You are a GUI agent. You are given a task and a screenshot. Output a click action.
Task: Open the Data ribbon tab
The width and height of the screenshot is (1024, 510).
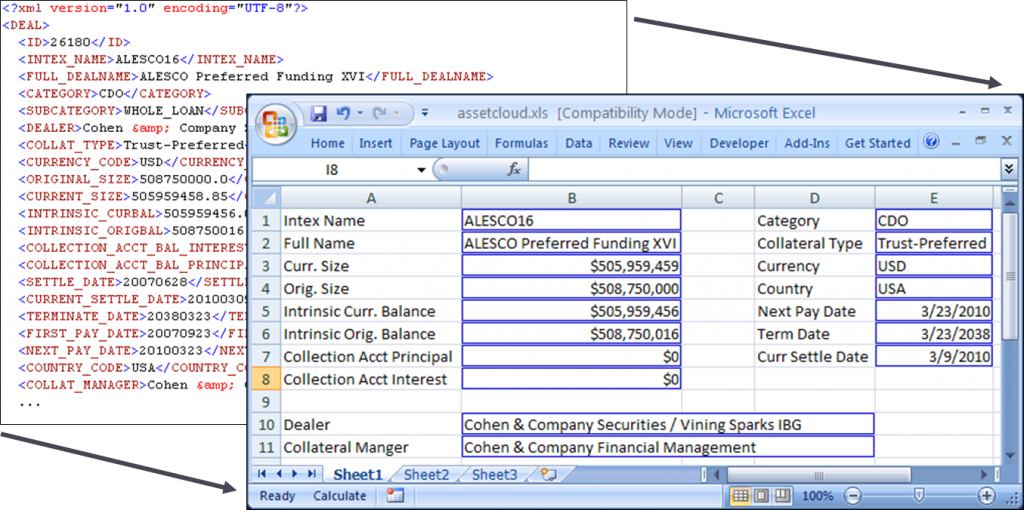[x=579, y=144]
